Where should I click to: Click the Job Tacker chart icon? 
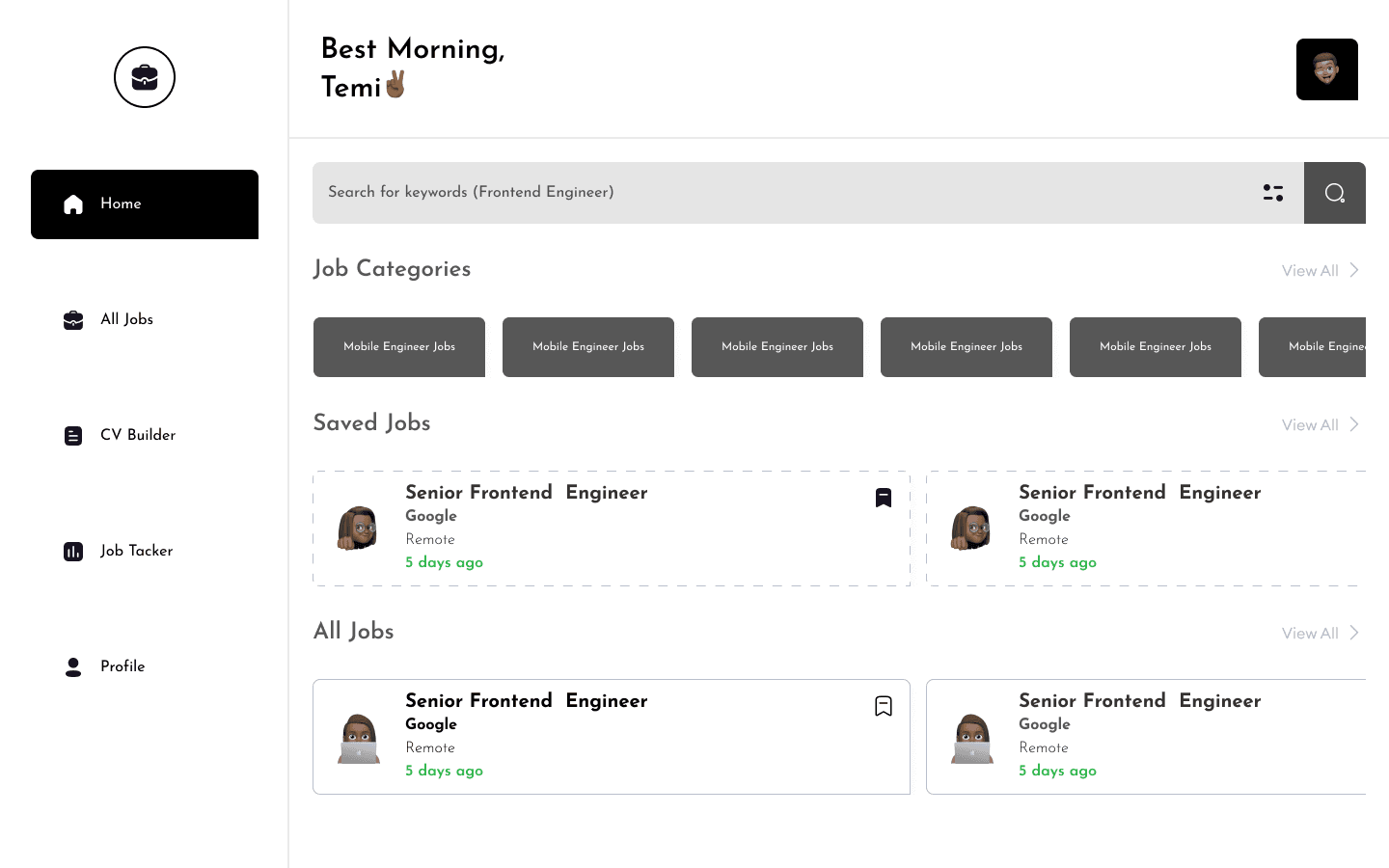tap(73, 552)
